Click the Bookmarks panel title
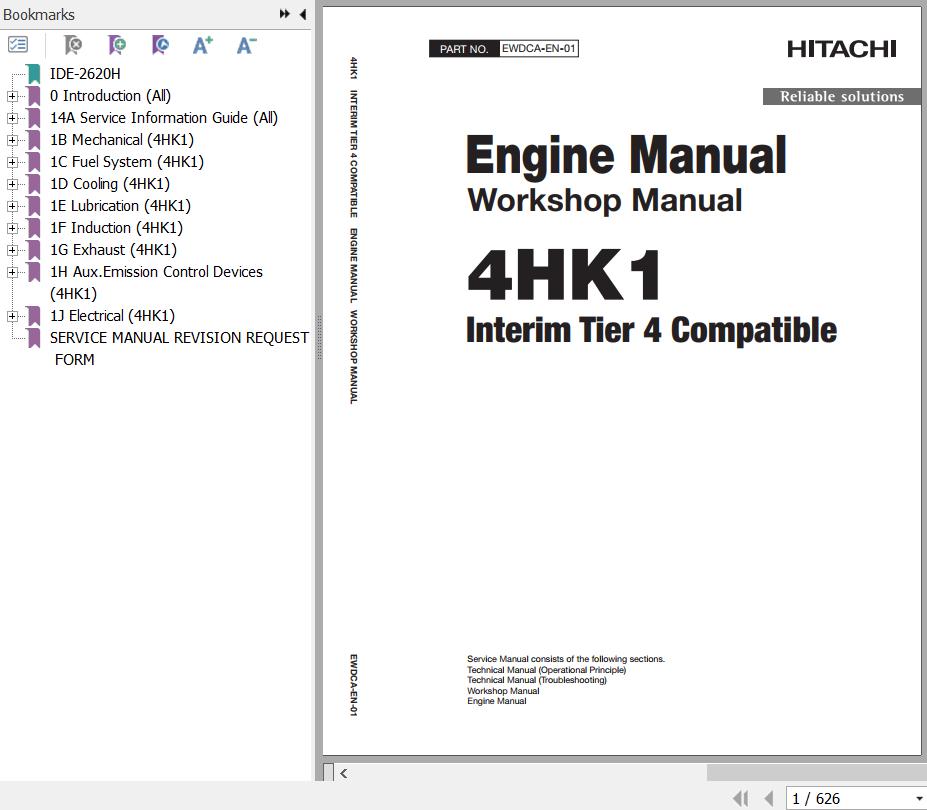This screenshot has height=810, width=927. point(39,14)
